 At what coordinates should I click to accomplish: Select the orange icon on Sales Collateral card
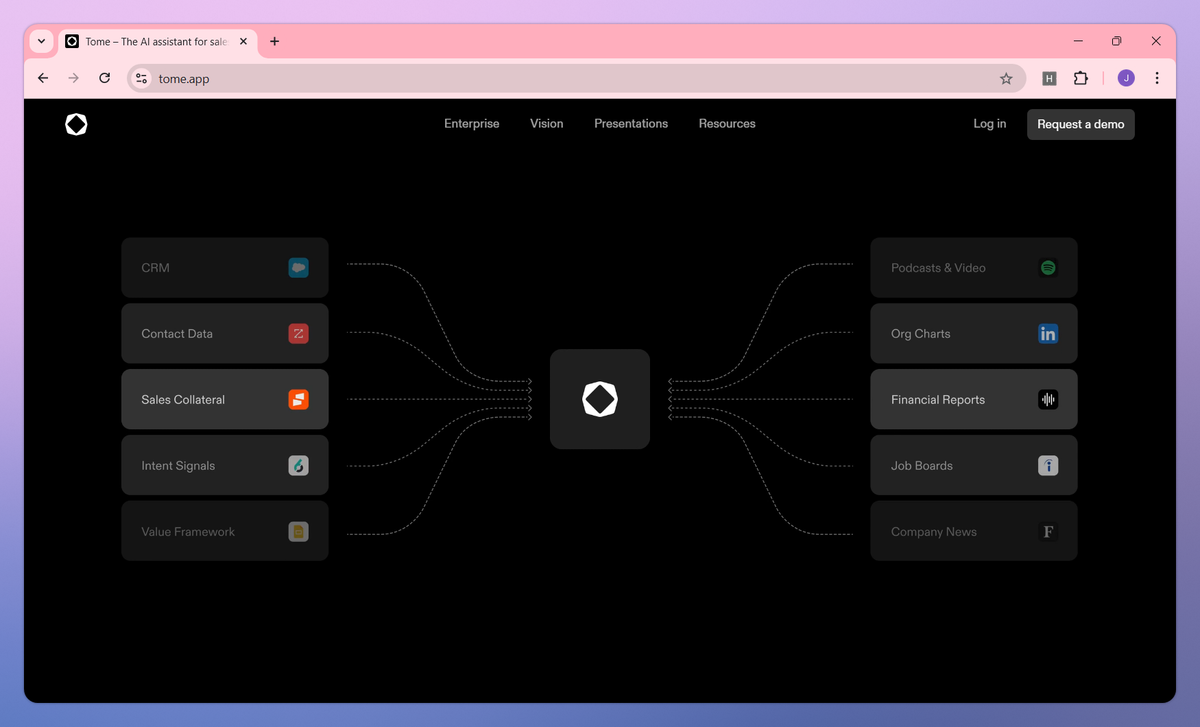point(298,399)
